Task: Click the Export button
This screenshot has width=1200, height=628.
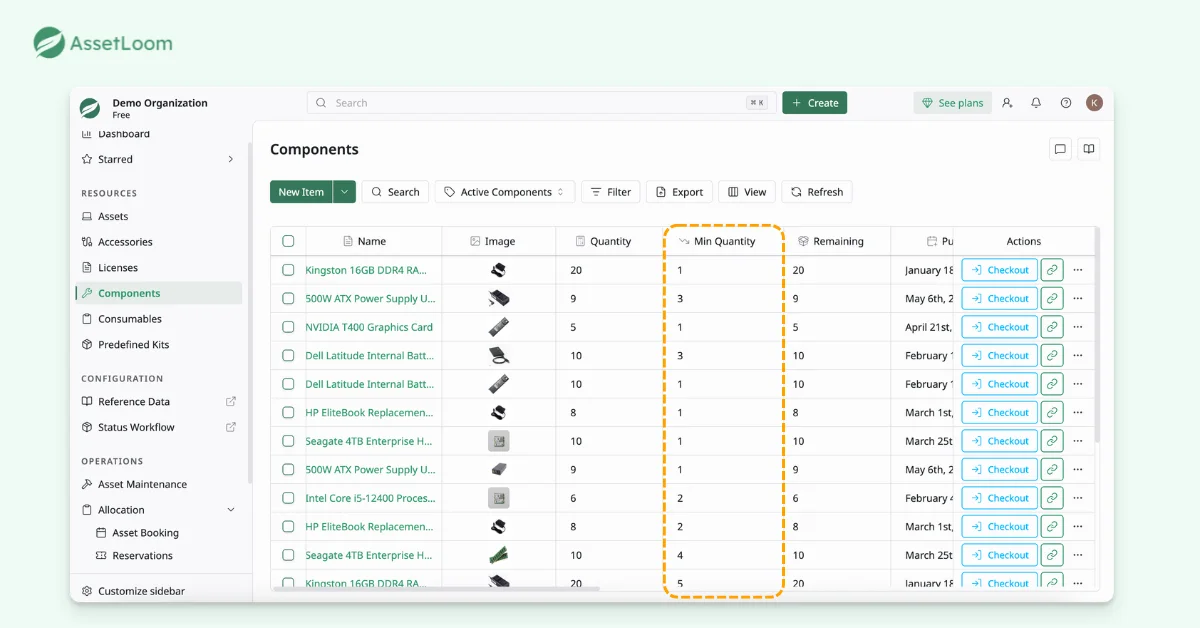Action: pyautogui.click(x=679, y=192)
